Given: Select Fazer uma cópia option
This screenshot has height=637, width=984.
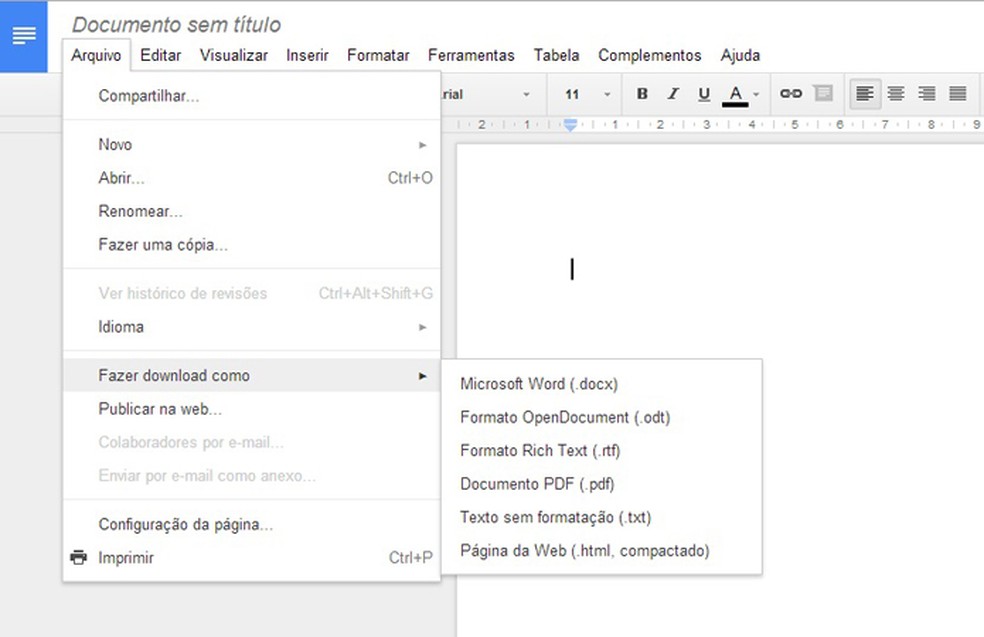Looking at the screenshot, I should [x=162, y=245].
